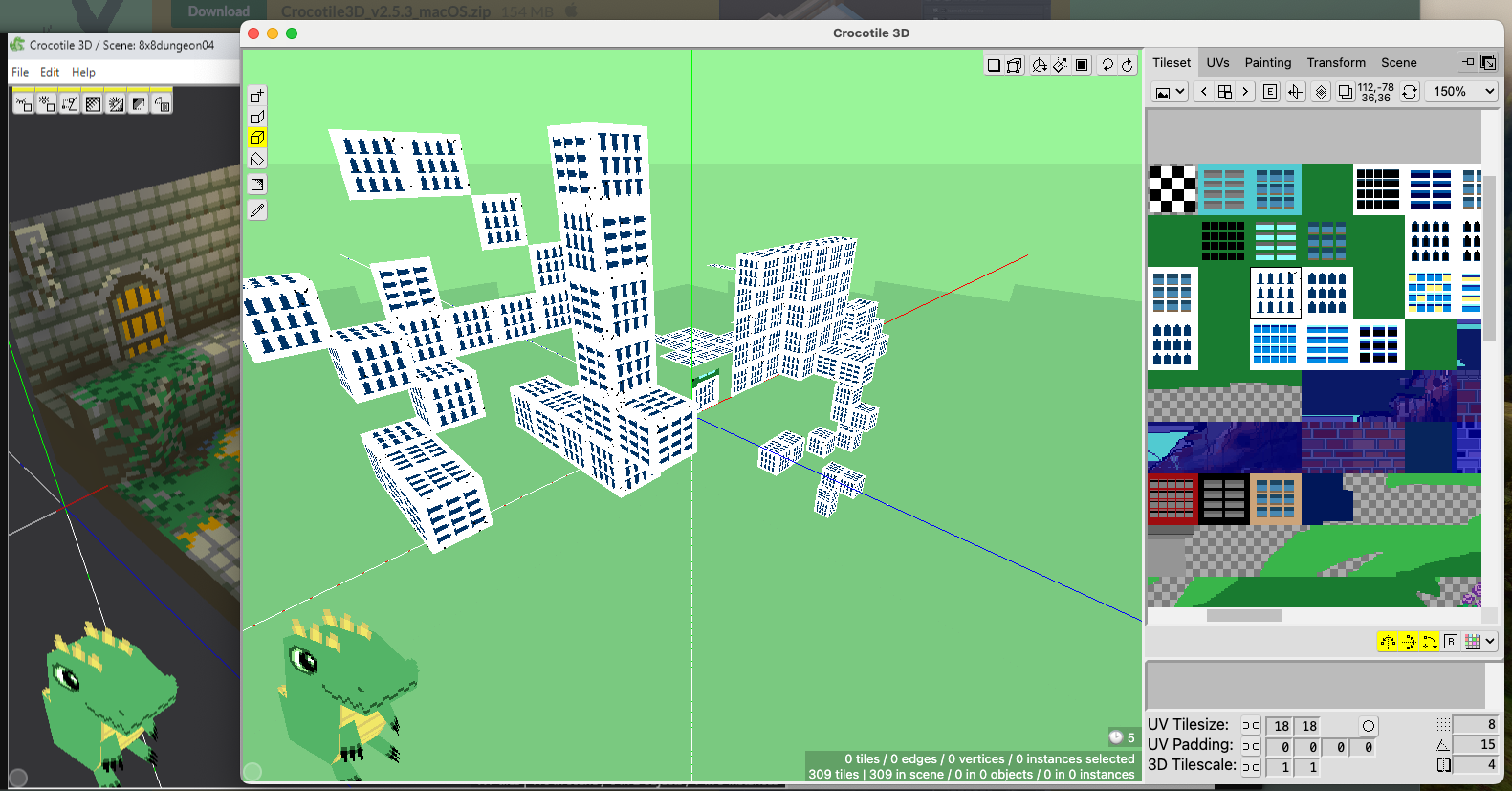Image resolution: width=1512 pixels, height=791 pixels.
Task: Go to previous tileset with left arrow
Action: pos(1203,92)
